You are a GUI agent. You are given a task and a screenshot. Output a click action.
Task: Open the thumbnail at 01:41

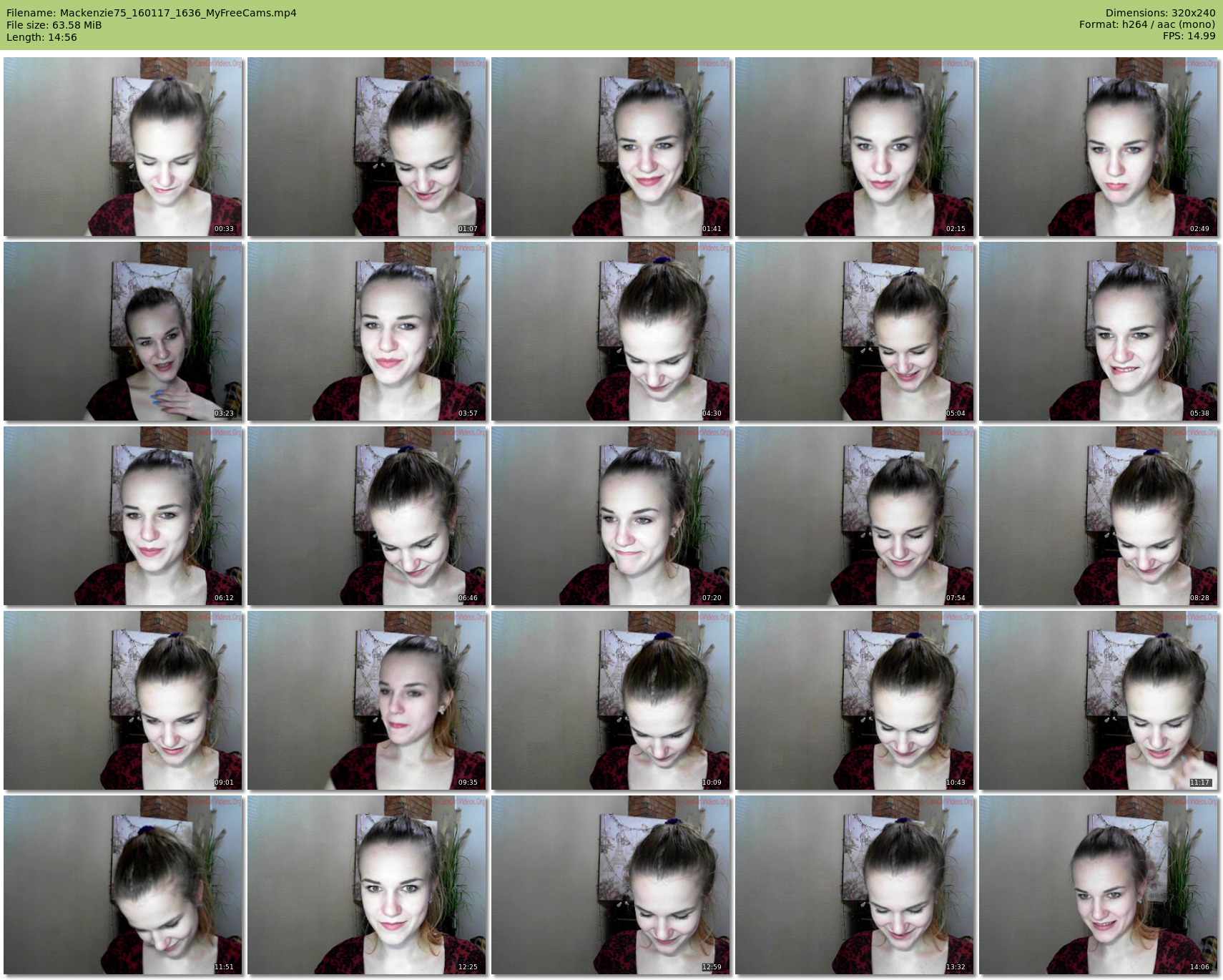pos(611,147)
